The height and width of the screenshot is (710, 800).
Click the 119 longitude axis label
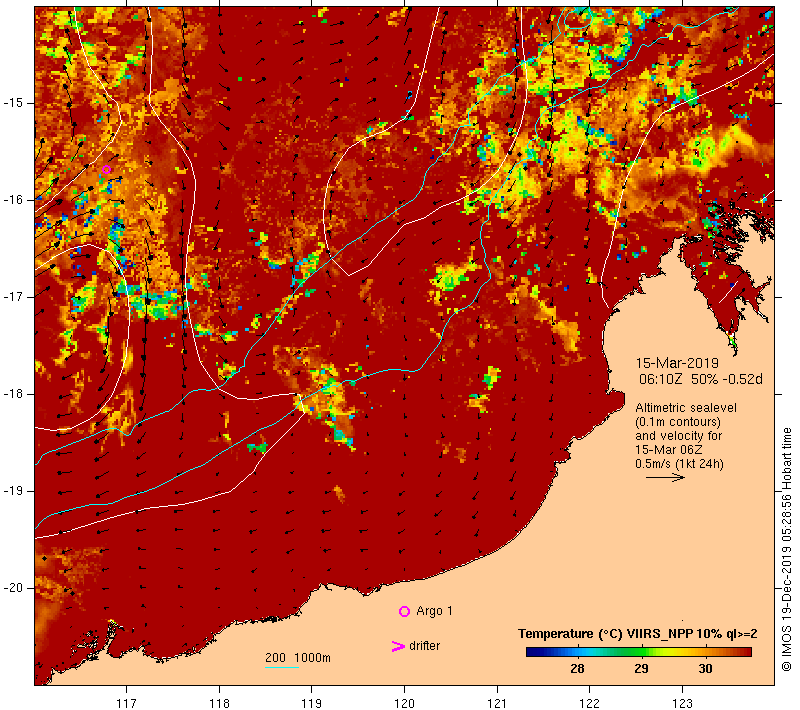click(x=312, y=703)
